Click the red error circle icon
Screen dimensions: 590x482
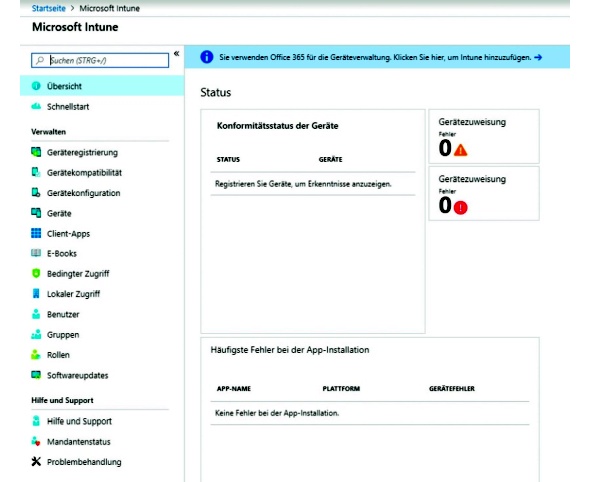point(461,207)
